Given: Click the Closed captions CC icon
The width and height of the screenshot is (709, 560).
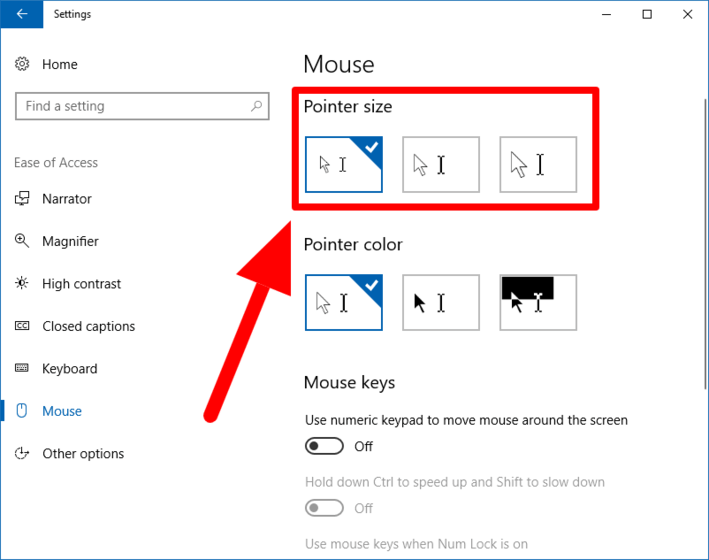Looking at the screenshot, I should pos(23,326).
